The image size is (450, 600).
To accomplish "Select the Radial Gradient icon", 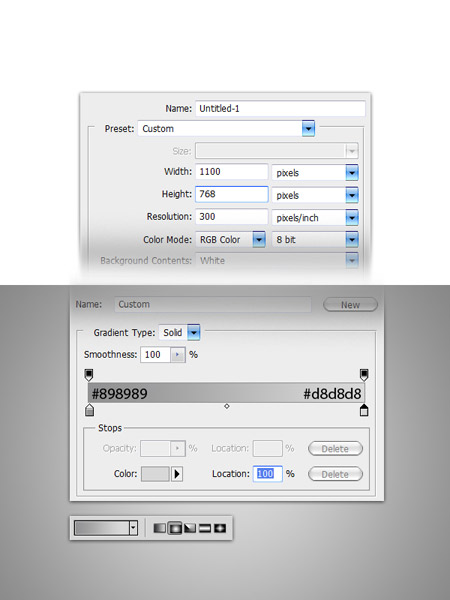I will pos(175,528).
